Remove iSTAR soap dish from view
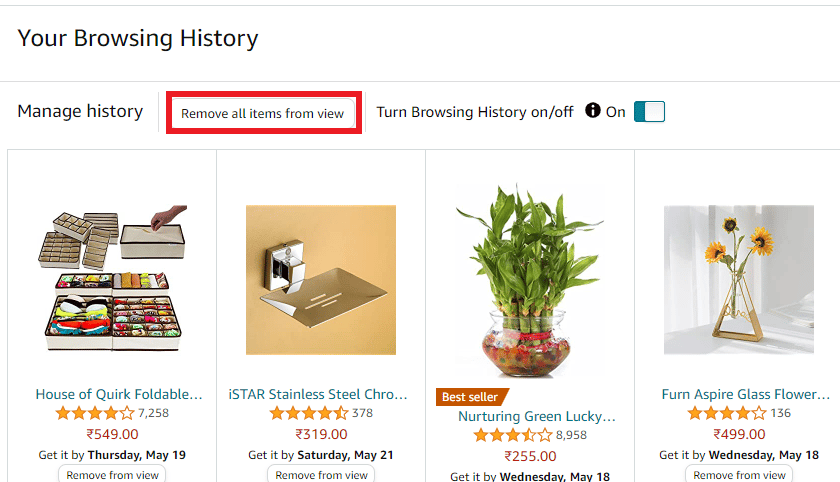Screen dimensions: 840x482 pos(321,475)
